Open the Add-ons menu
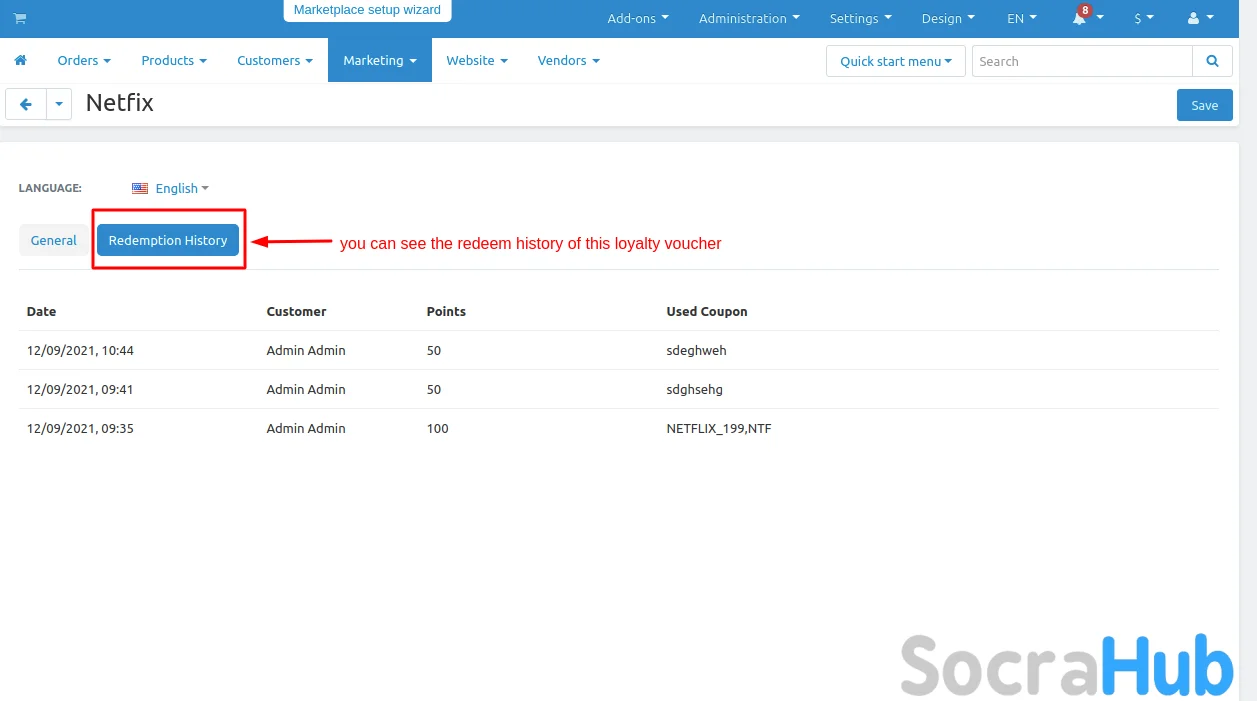This screenshot has width=1257, height=701. pos(637,18)
